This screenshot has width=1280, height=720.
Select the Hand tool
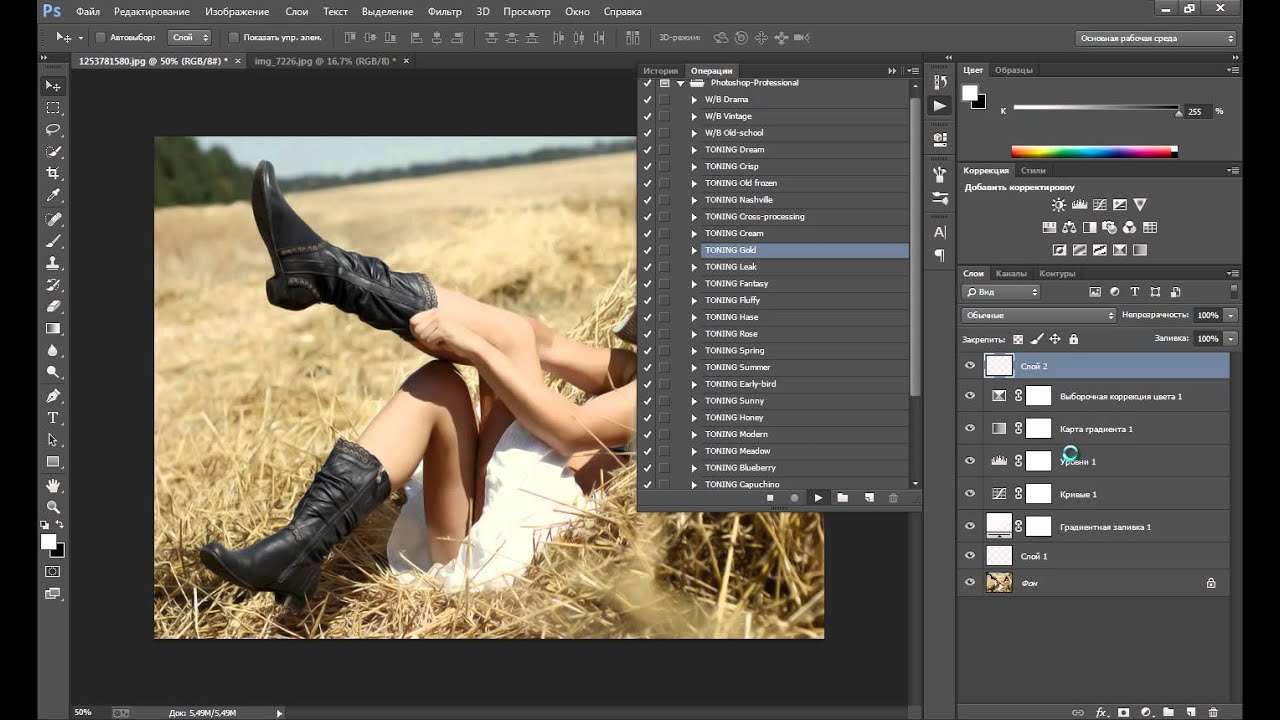pyautogui.click(x=53, y=485)
